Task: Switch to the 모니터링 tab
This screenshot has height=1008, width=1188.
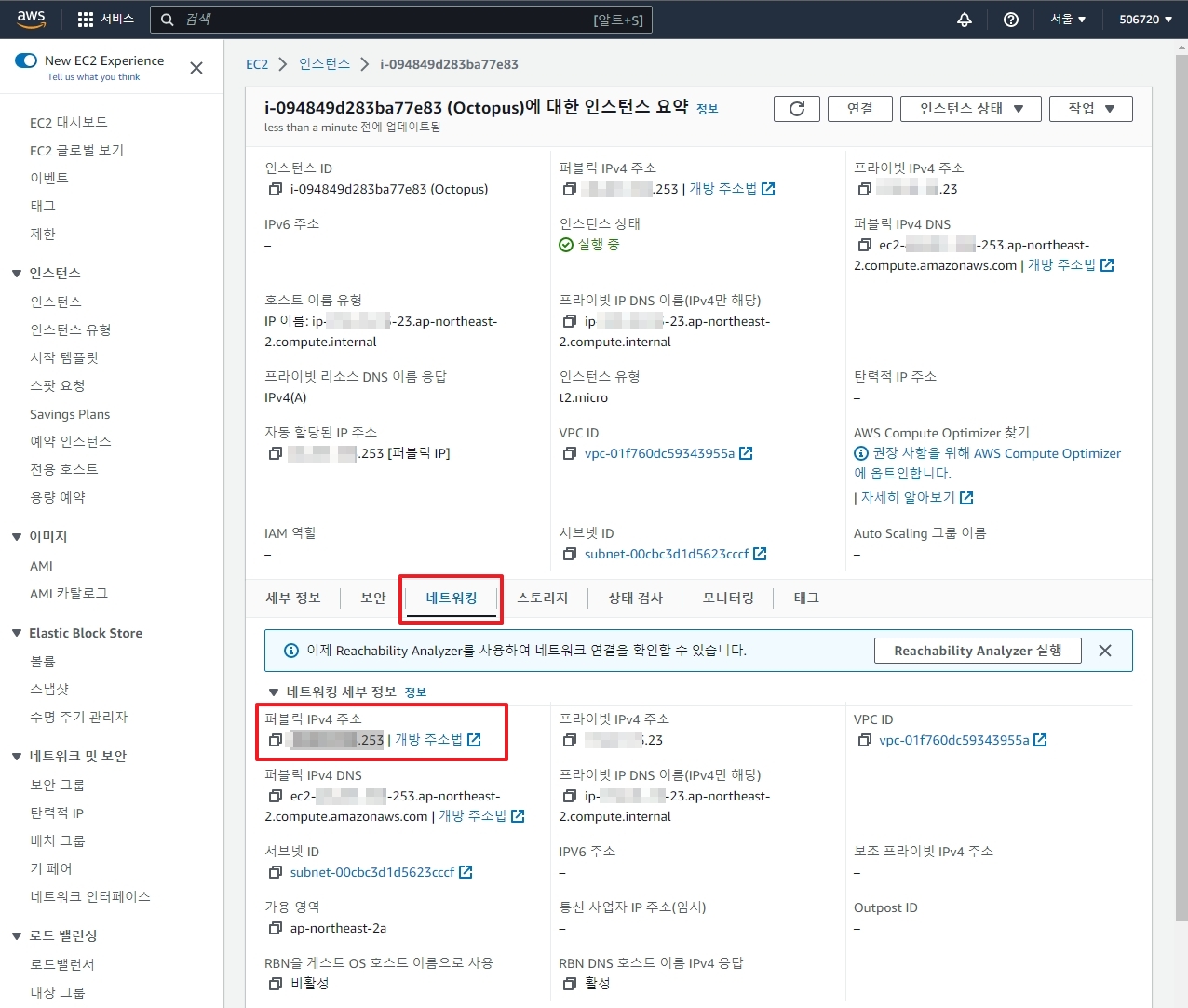Action: tap(728, 598)
